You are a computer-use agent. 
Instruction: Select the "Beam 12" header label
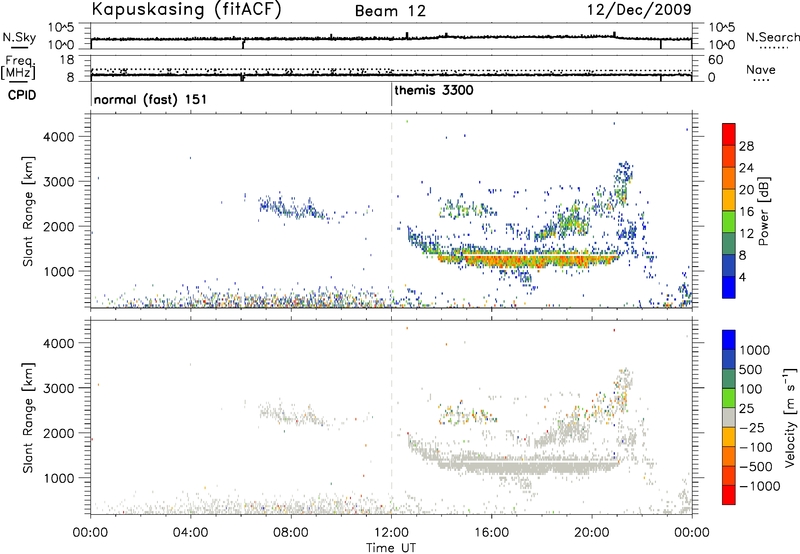coord(390,11)
